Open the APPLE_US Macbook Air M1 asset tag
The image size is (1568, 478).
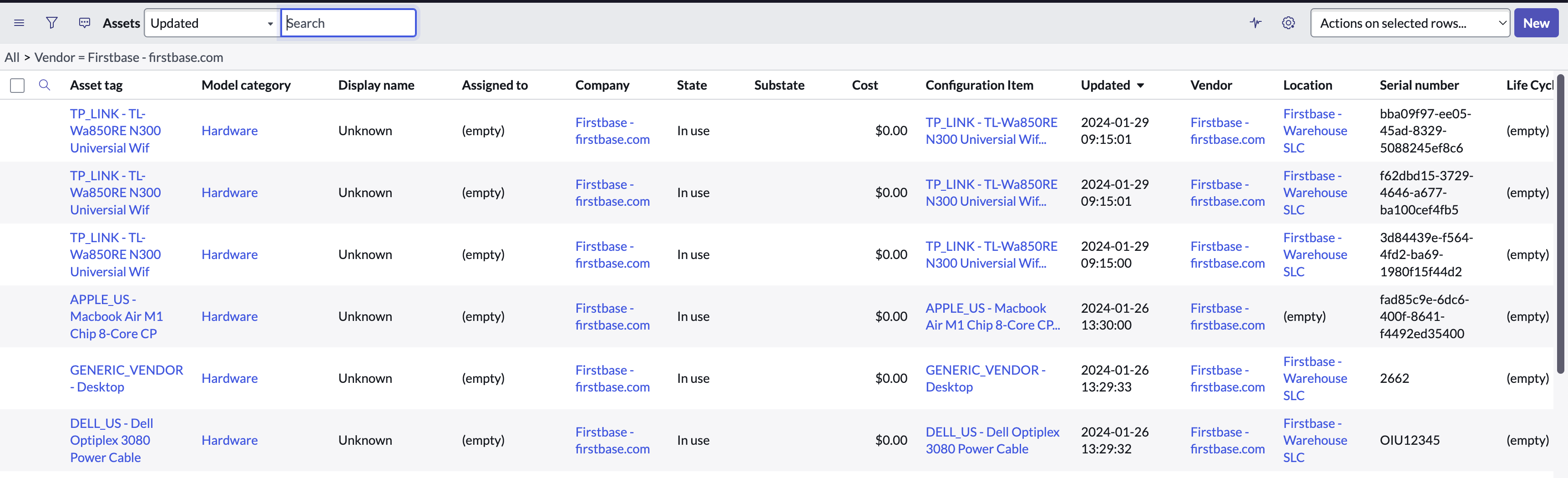[116, 317]
